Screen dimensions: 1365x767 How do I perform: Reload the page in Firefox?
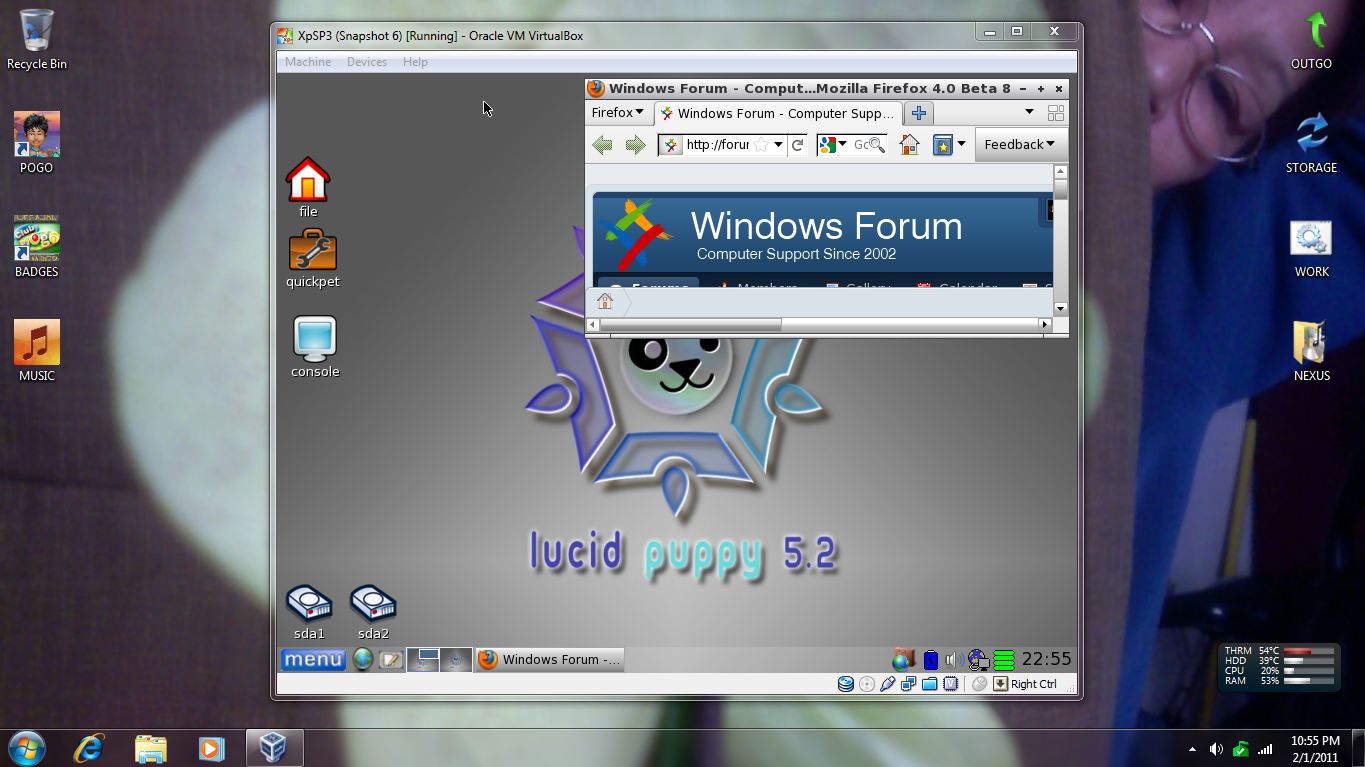(x=797, y=145)
